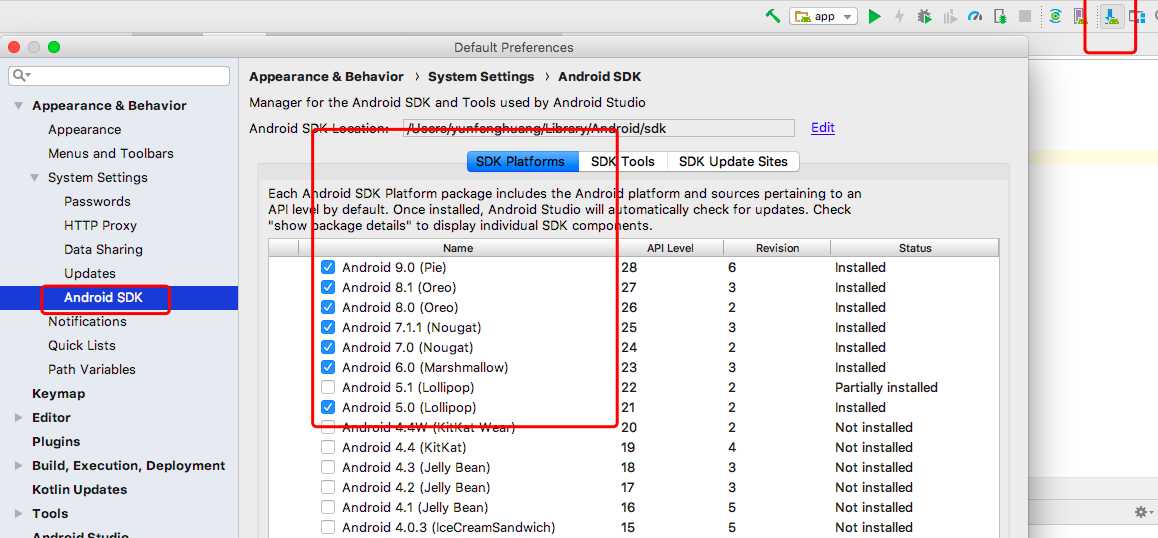Open Notifications settings
The width and height of the screenshot is (1158, 538).
click(x=87, y=321)
